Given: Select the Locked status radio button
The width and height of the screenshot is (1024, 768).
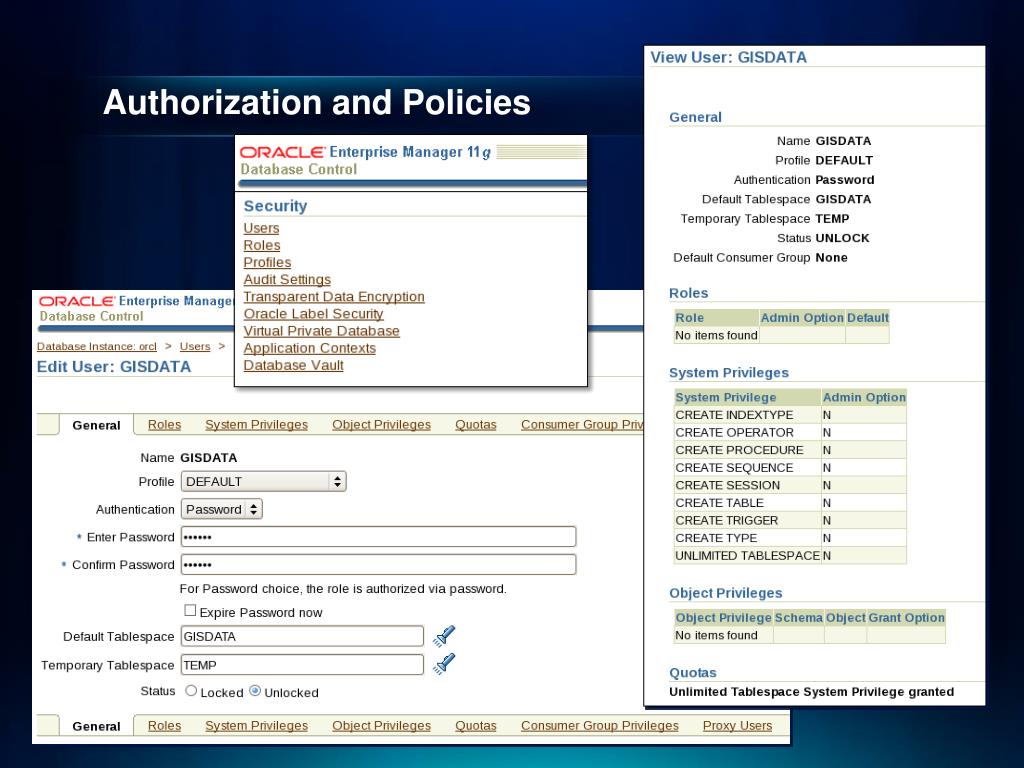Looking at the screenshot, I should pyautogui.click(x=191, y=691).
